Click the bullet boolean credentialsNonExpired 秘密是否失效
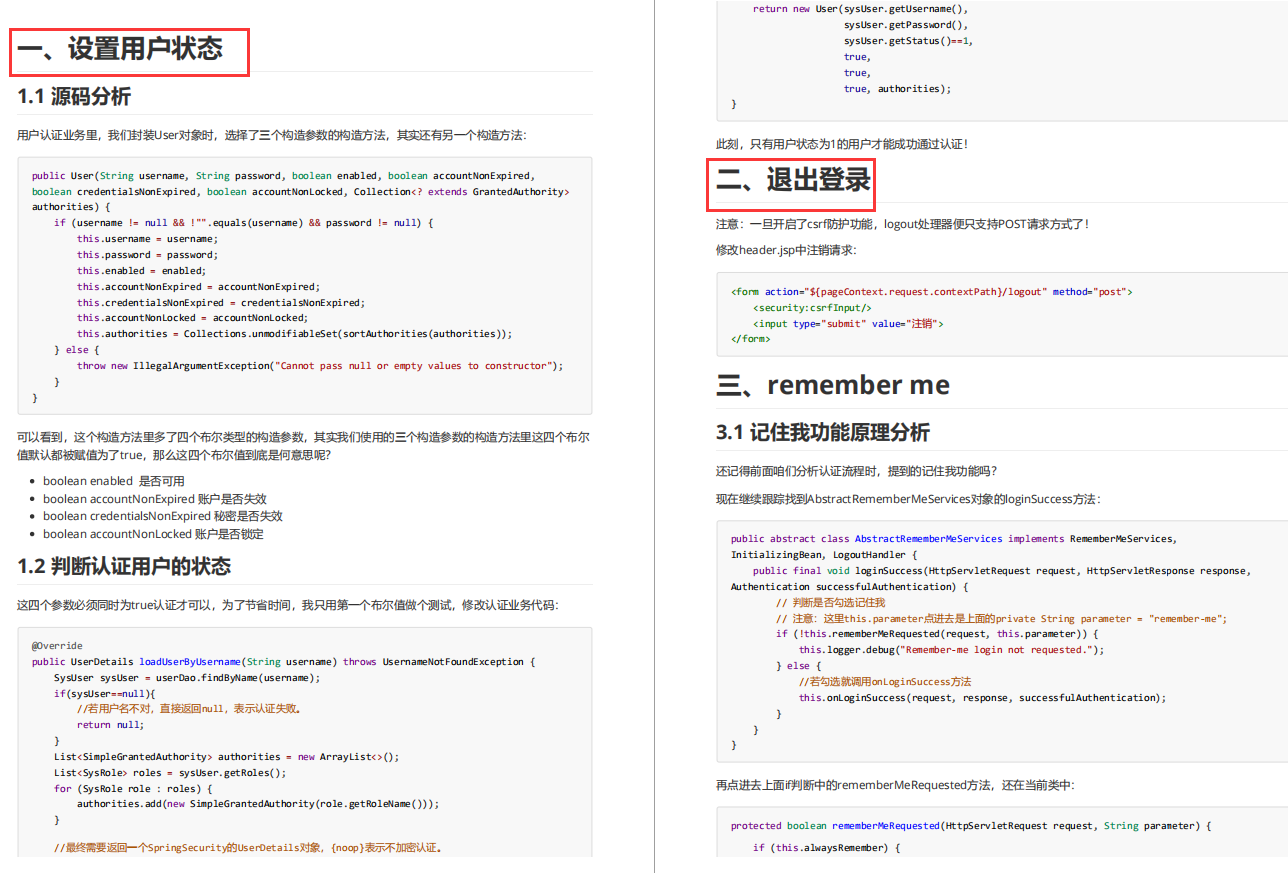 click(163, 517)
